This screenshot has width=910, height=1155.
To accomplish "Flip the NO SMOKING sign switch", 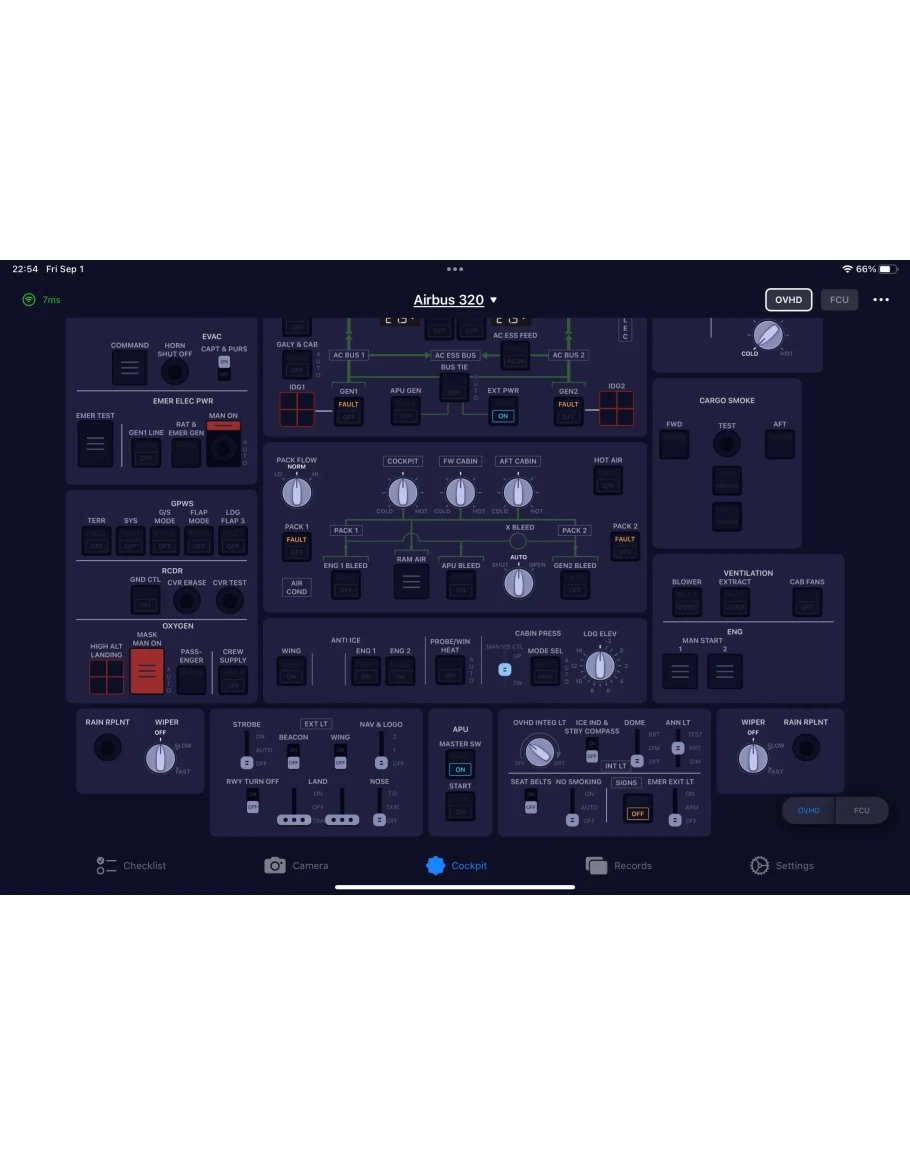I will (572, 807).
